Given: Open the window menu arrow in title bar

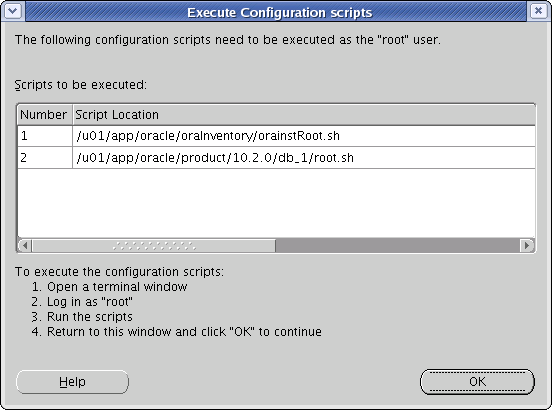Looking at the screenshot, I should pos(13,11).
